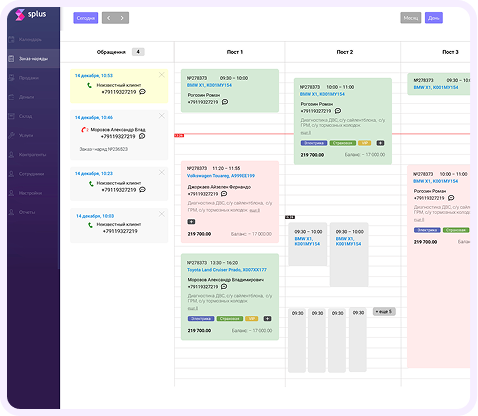Open BMW X1 link in Пост 3 09:30 card
Image resolution: width=478 pixels, height=416 pixels.
436,87
